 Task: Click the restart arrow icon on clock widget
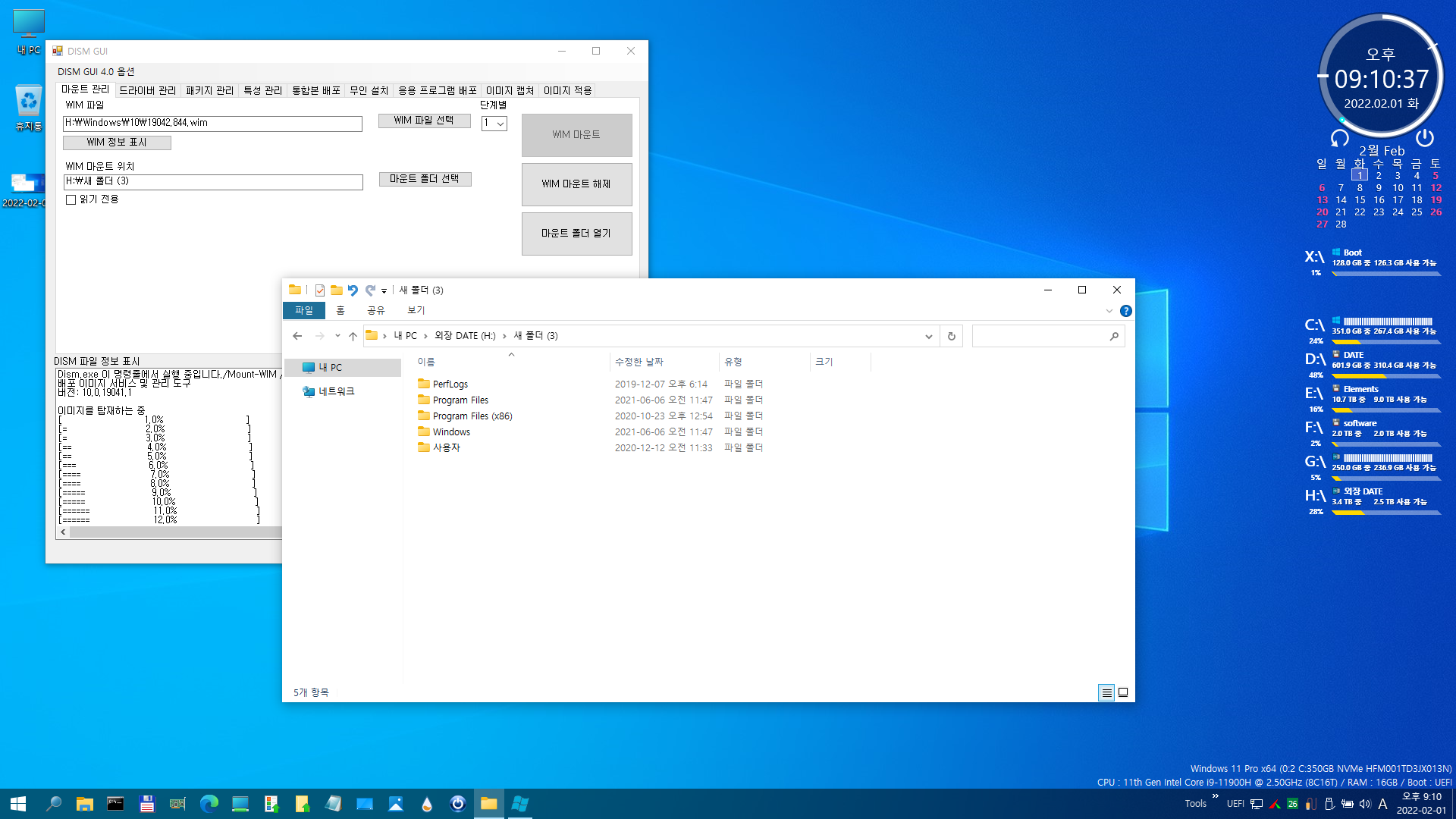1340,138
